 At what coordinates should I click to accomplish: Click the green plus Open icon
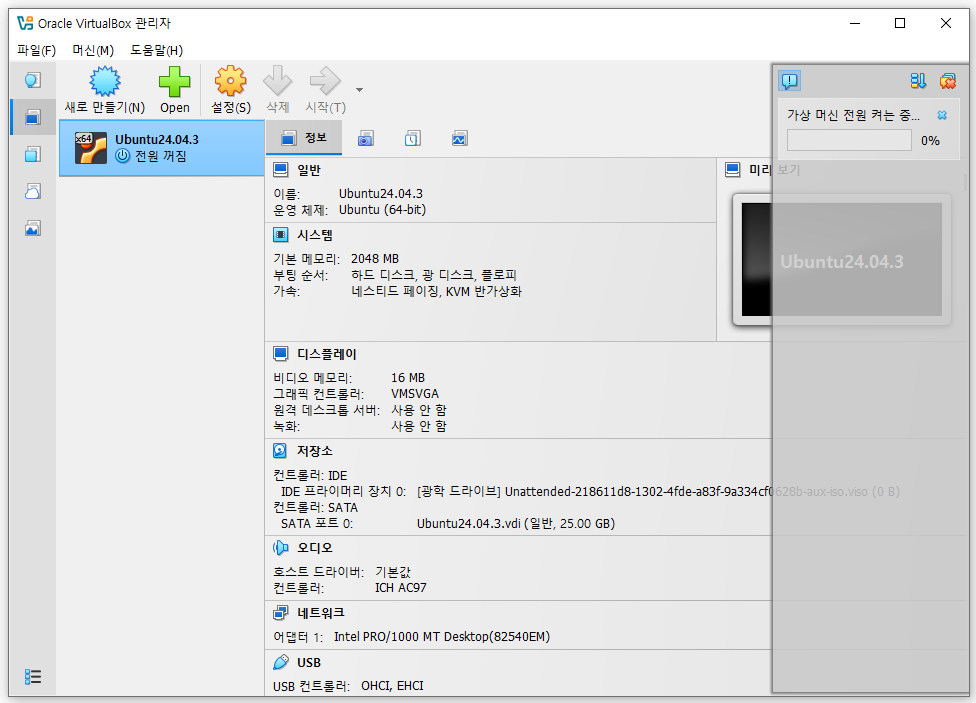point(174,82)
